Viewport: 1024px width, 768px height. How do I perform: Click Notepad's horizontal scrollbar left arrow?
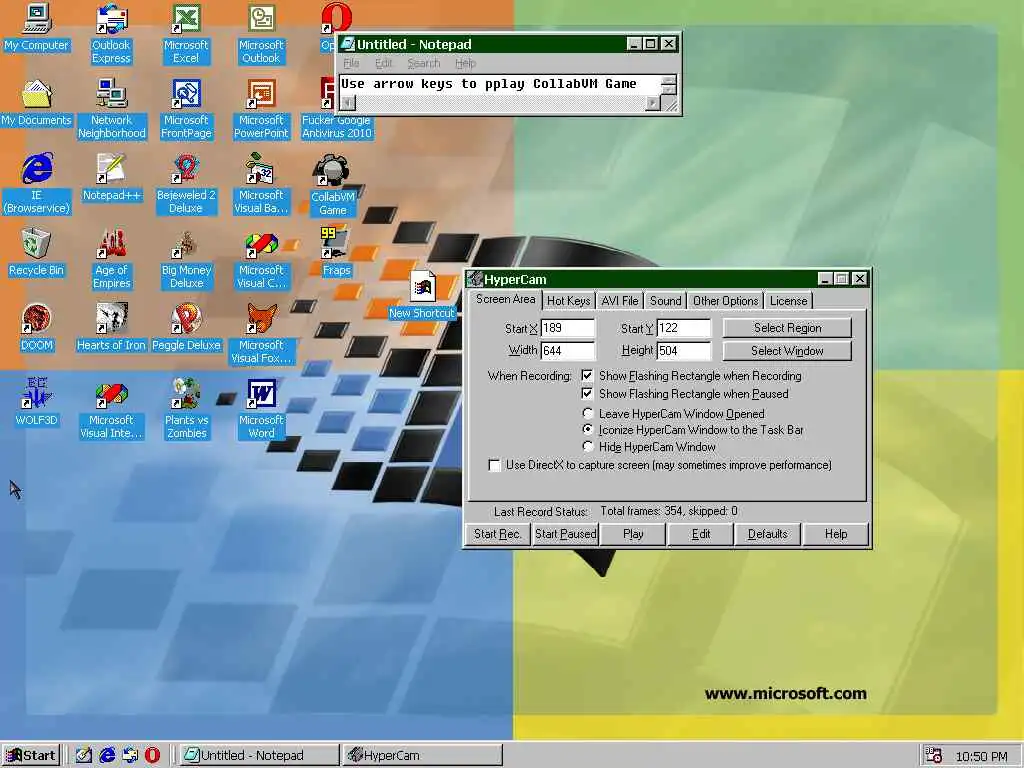(348, 103)
